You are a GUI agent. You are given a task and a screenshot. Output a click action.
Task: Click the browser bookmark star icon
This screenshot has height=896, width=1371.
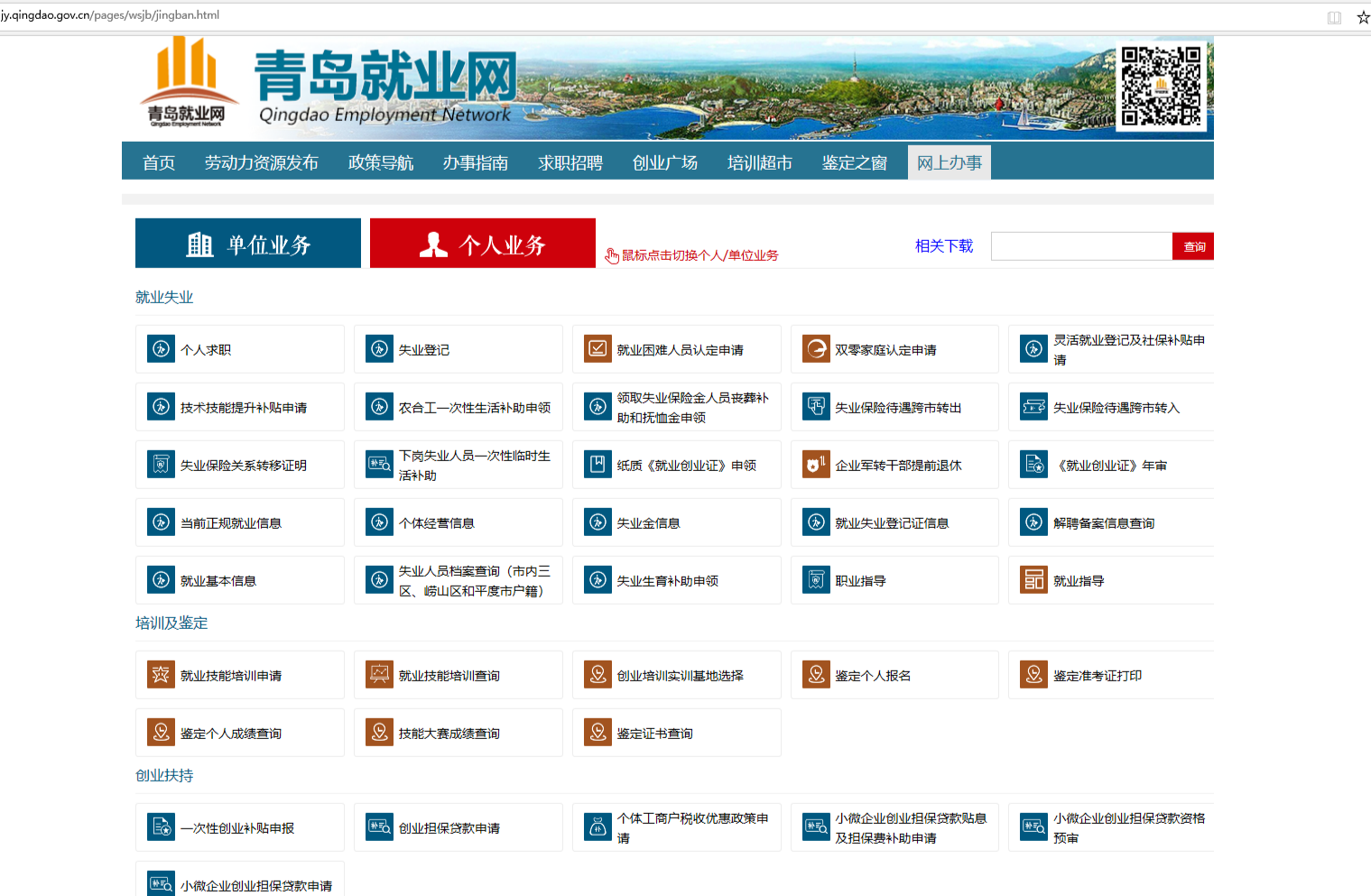click(x=1362, y=17)
